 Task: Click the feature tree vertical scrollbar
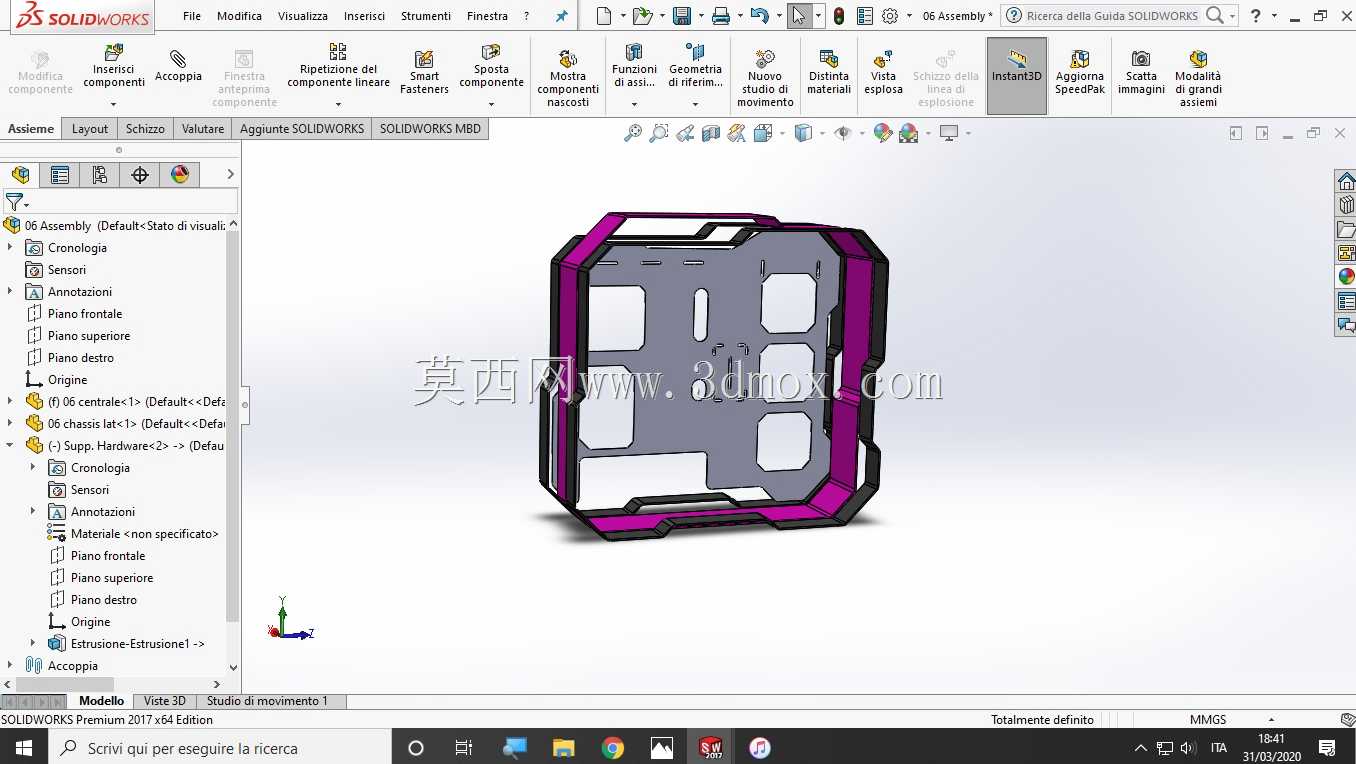point(232,427)
